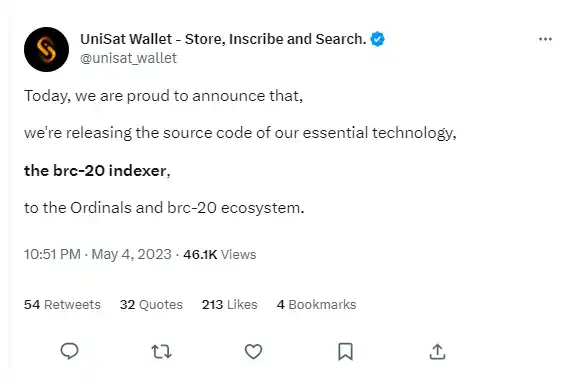Screen dimensions: 580x388
Task: Click the bold brc-20 indexer text
Action: coord(97,171)
